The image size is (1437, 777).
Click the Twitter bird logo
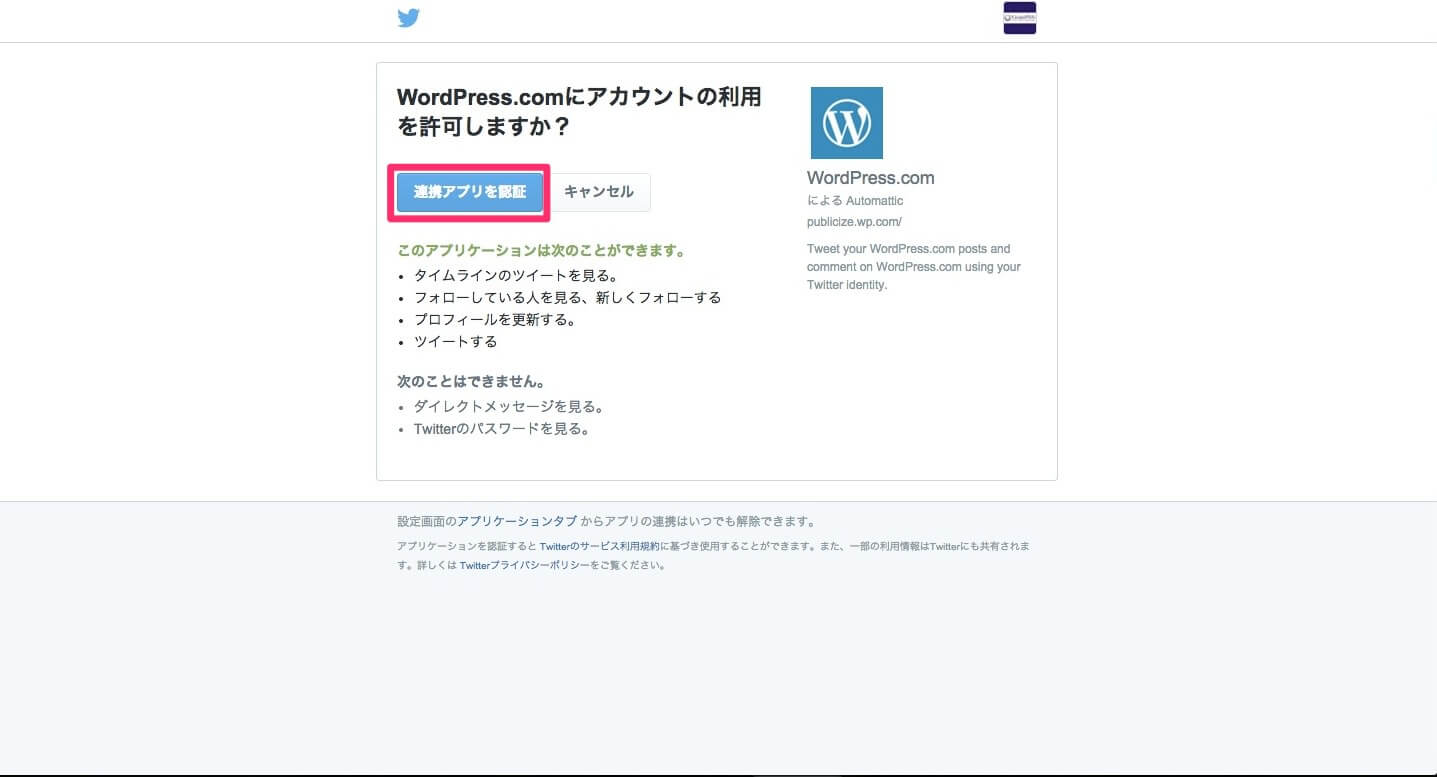tap(408, 18)
